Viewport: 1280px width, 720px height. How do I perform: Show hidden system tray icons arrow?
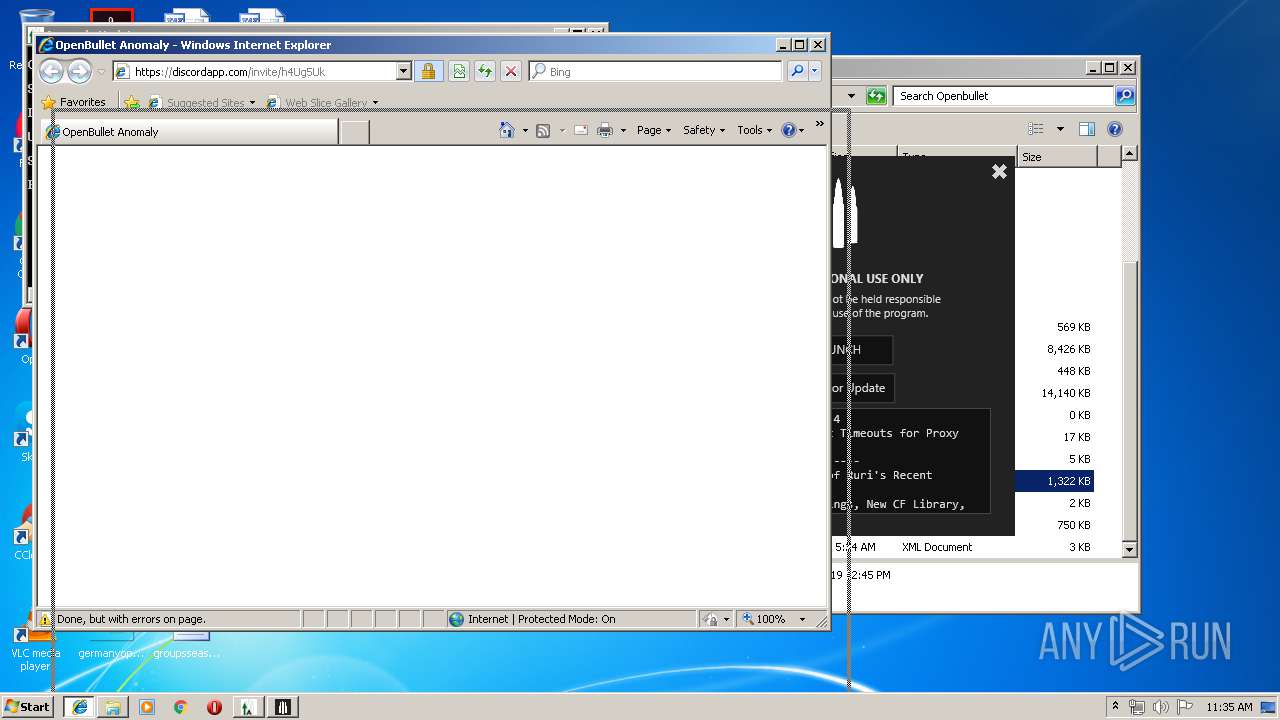click(x=1116, y=706)
